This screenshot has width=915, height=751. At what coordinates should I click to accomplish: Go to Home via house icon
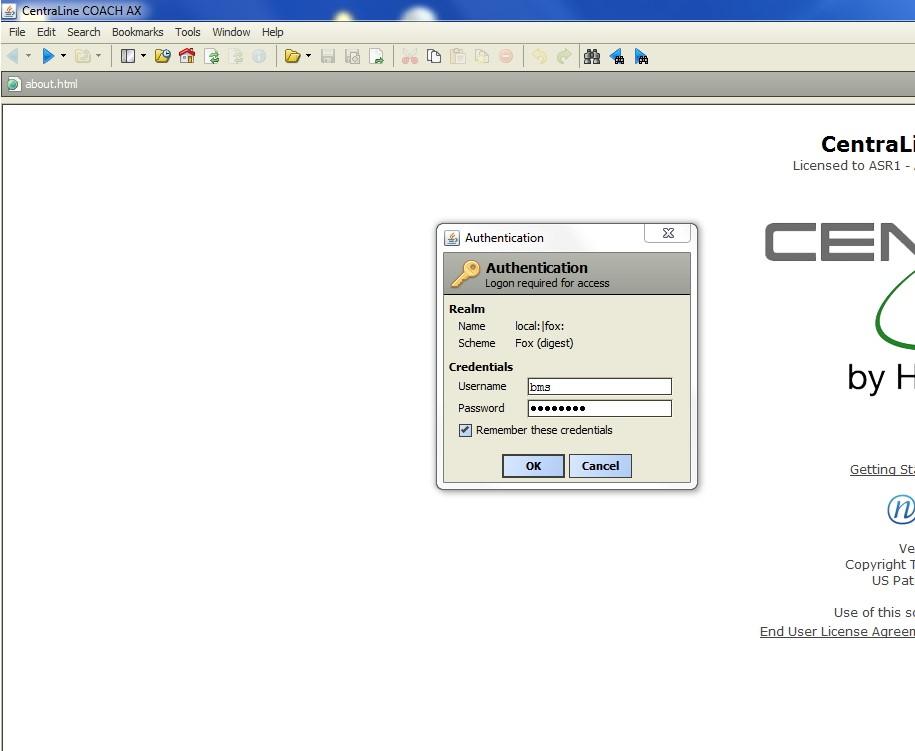(187, 57)
